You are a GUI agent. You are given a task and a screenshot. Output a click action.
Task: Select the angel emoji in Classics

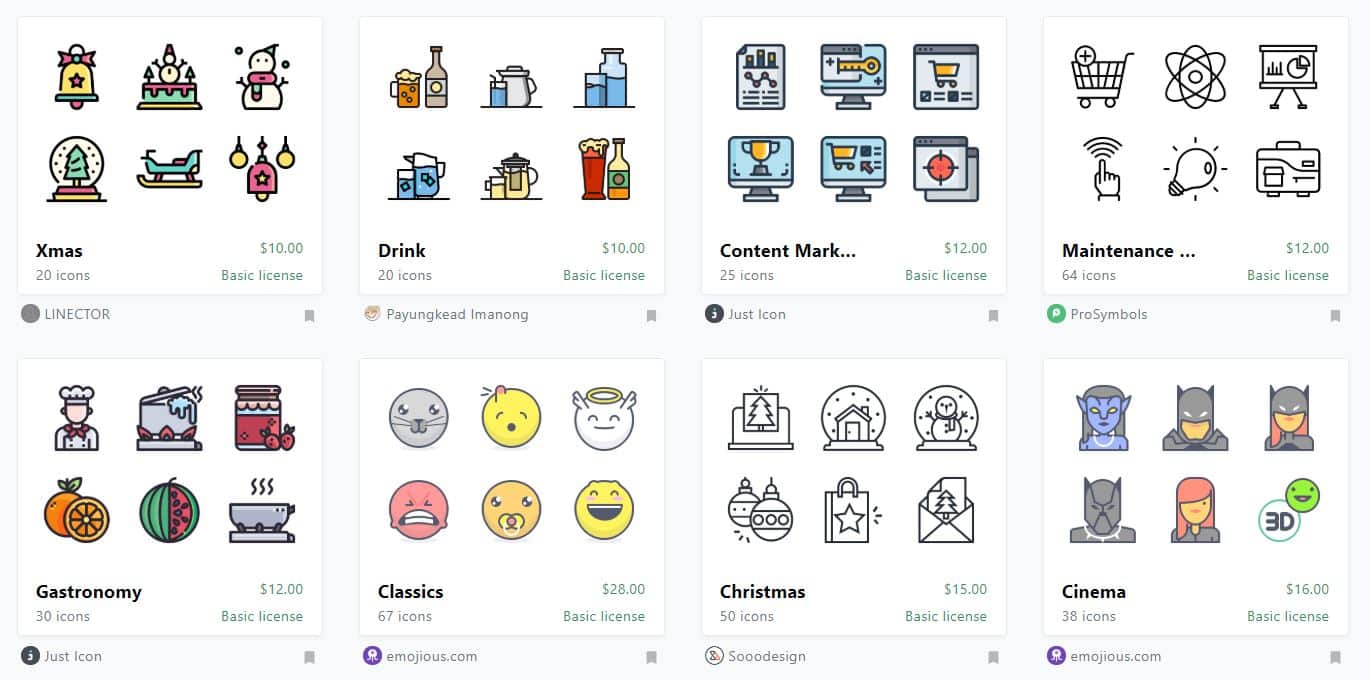click(605, 418)
